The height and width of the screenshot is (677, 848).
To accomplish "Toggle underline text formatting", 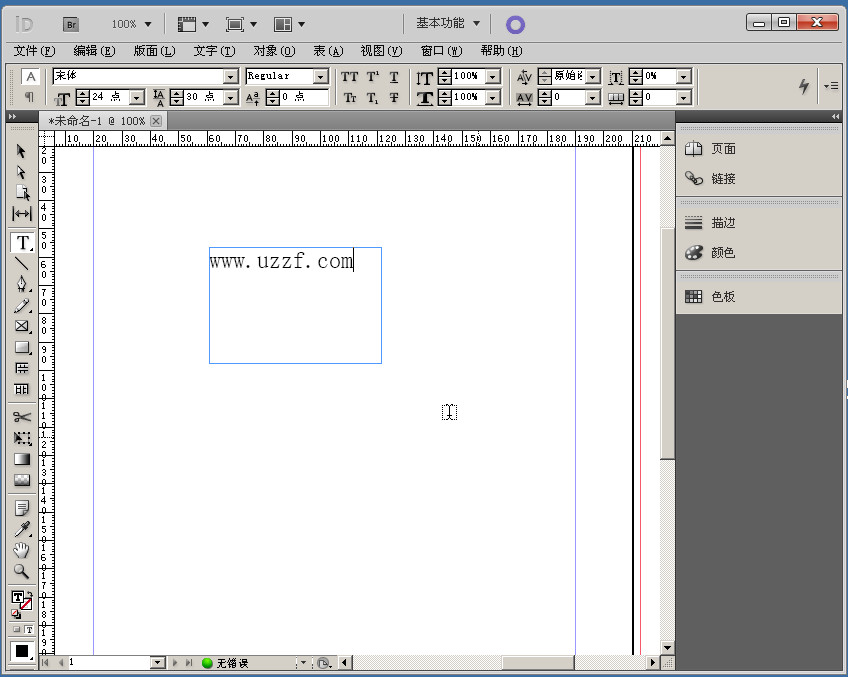I will pyautogui.click(x=394, y=77).
